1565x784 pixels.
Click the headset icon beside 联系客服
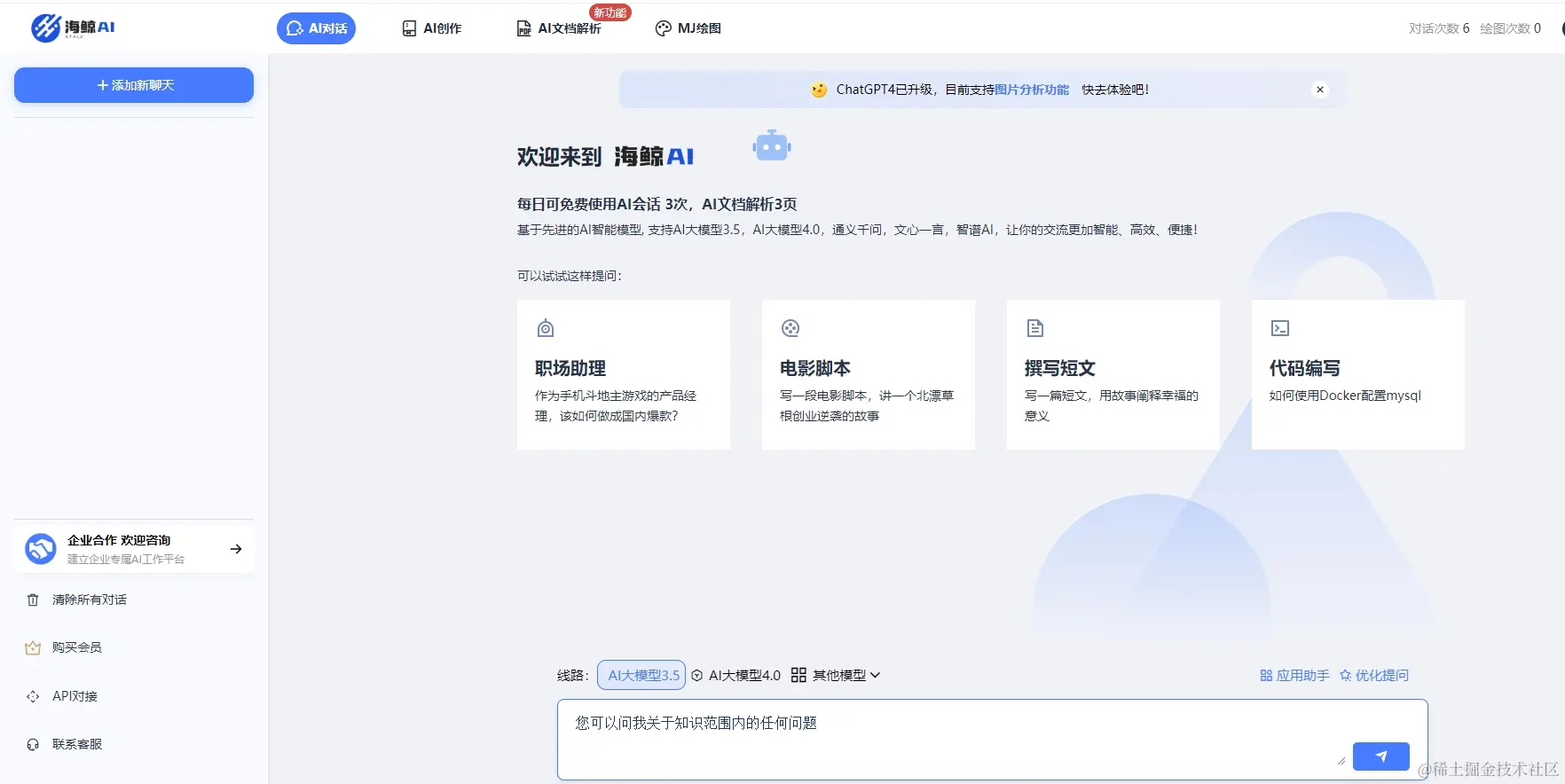(33, 745)
